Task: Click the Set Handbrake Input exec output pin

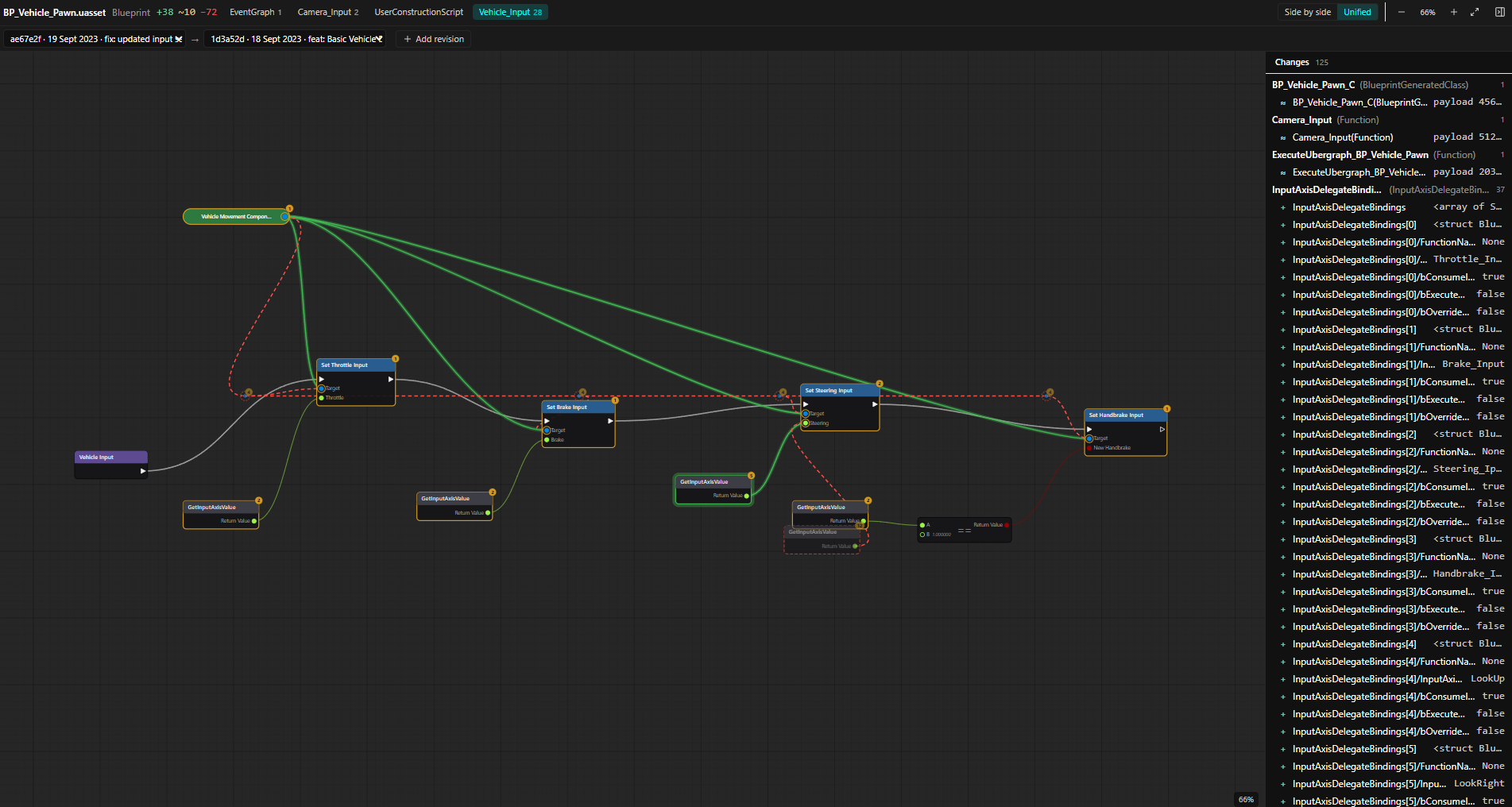Action: 1162,429
